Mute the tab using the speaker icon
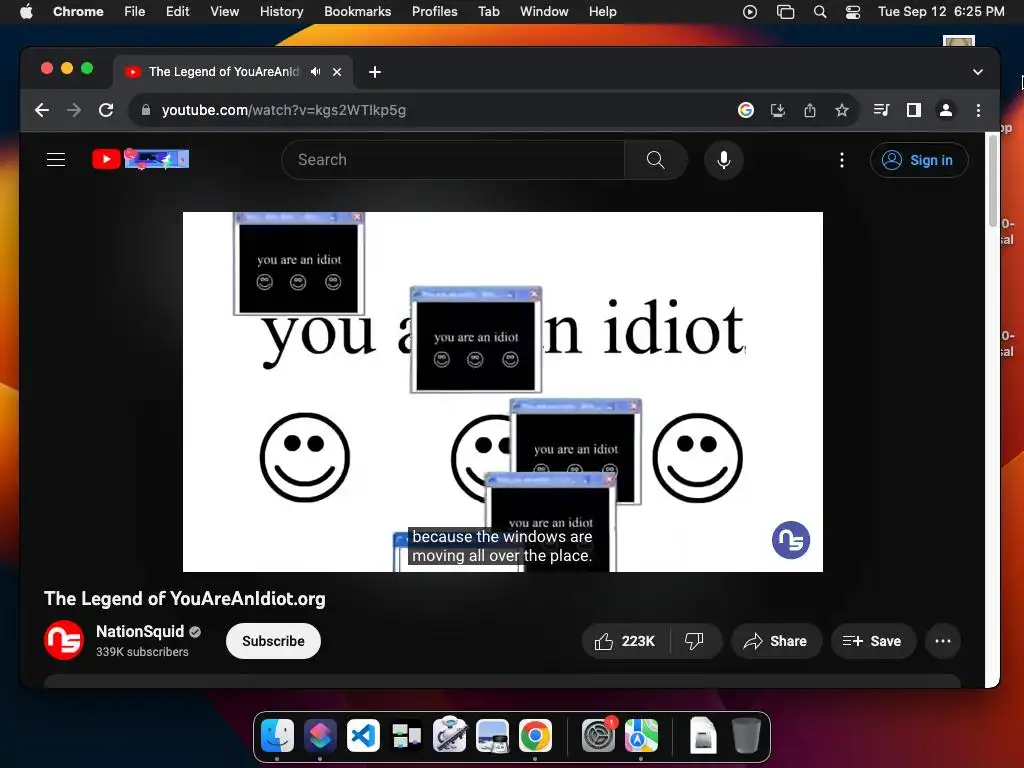Image resolution: width=1024 pixels, height=768 pixels. coord(315,72)
